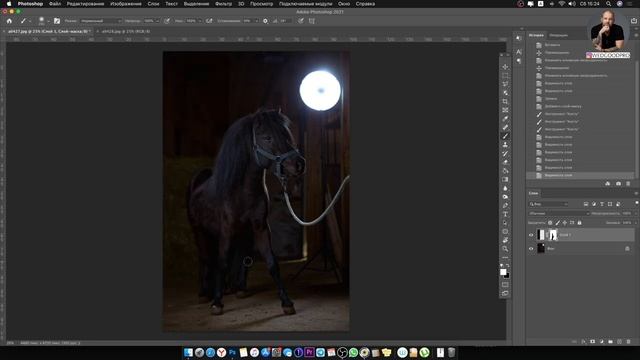Select the Hand tool
Image resolution: width=640 pixels, height=360 pixels.
pos(505,240)
